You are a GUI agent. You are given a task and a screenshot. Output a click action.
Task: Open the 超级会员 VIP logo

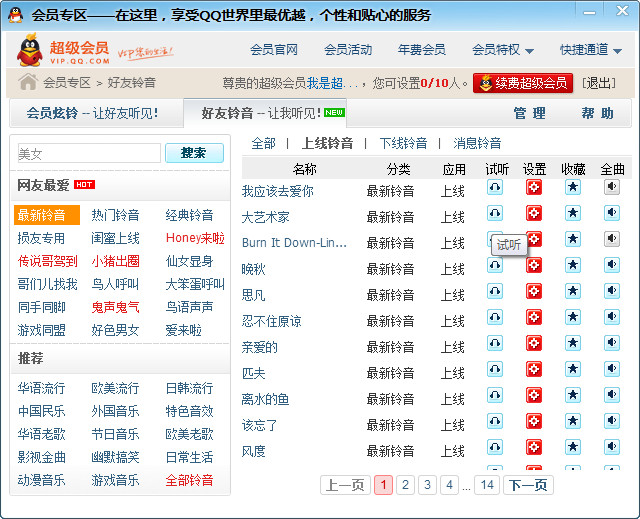(x=64, y=51)
